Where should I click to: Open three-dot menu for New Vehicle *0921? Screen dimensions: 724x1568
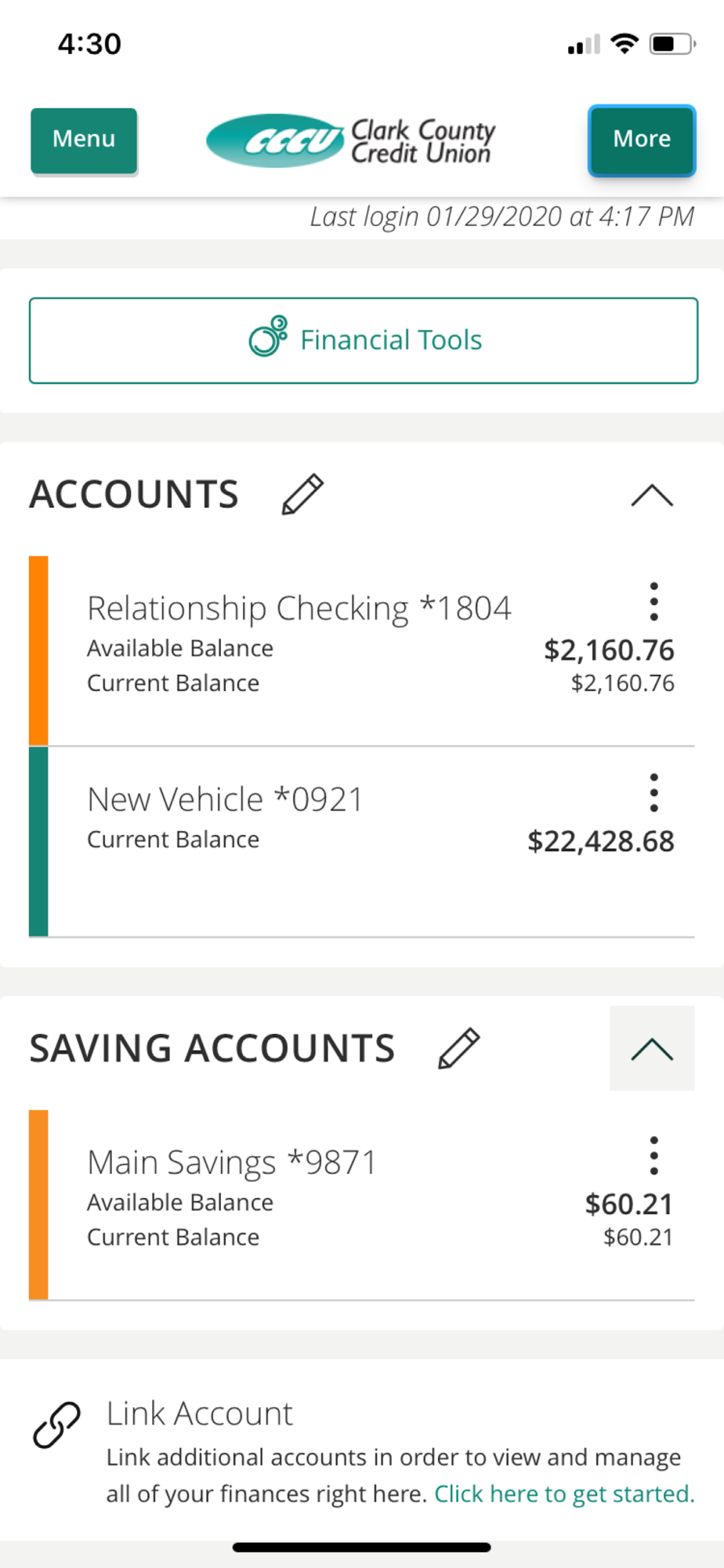coord(653,793)
